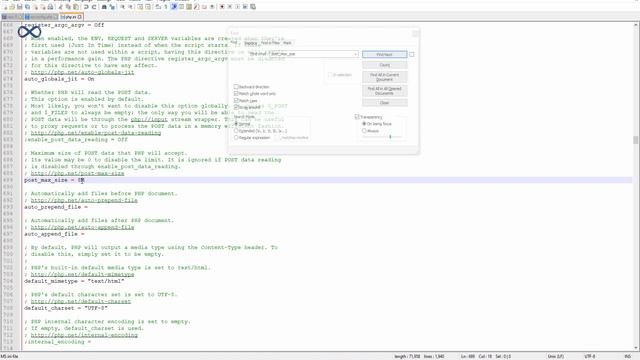Image resolution: width=640 pixels, height=360 pixels.
Task: Click the Close All toolbar icon
Action: coord(43,7)
